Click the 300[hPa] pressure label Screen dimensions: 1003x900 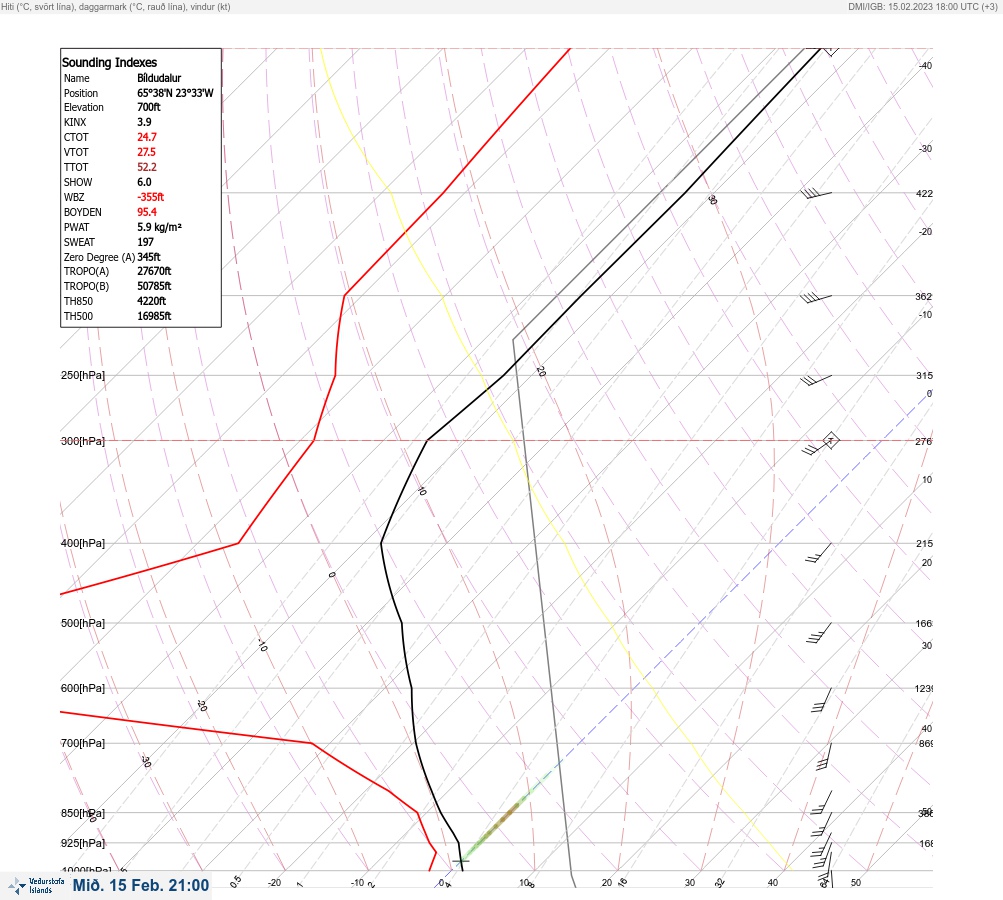[83, 441]
